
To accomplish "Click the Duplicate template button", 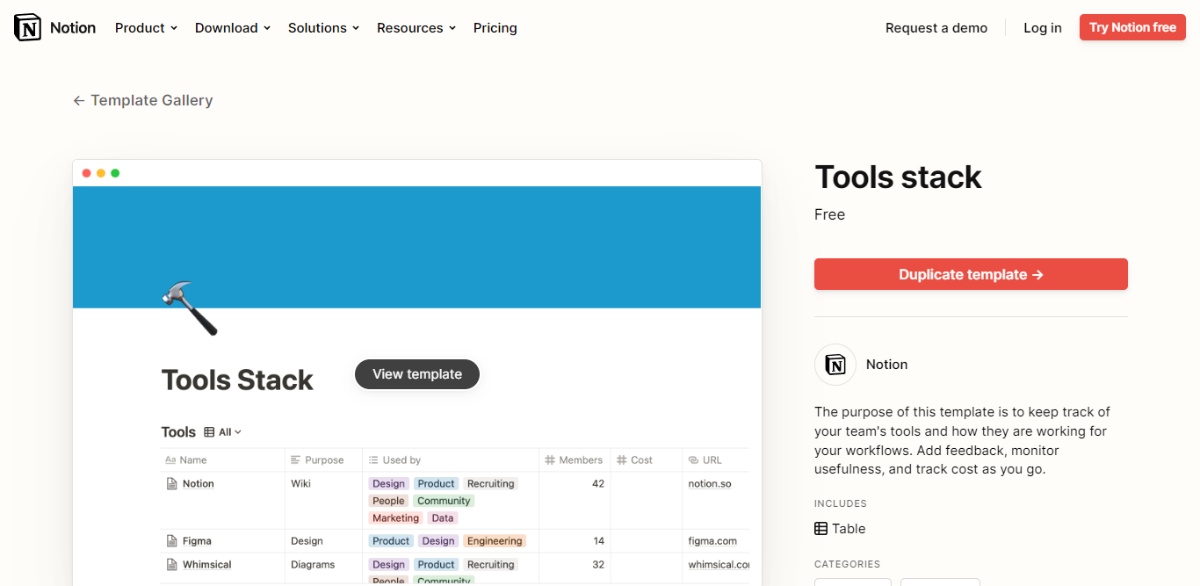I will [x=971, y=274].
